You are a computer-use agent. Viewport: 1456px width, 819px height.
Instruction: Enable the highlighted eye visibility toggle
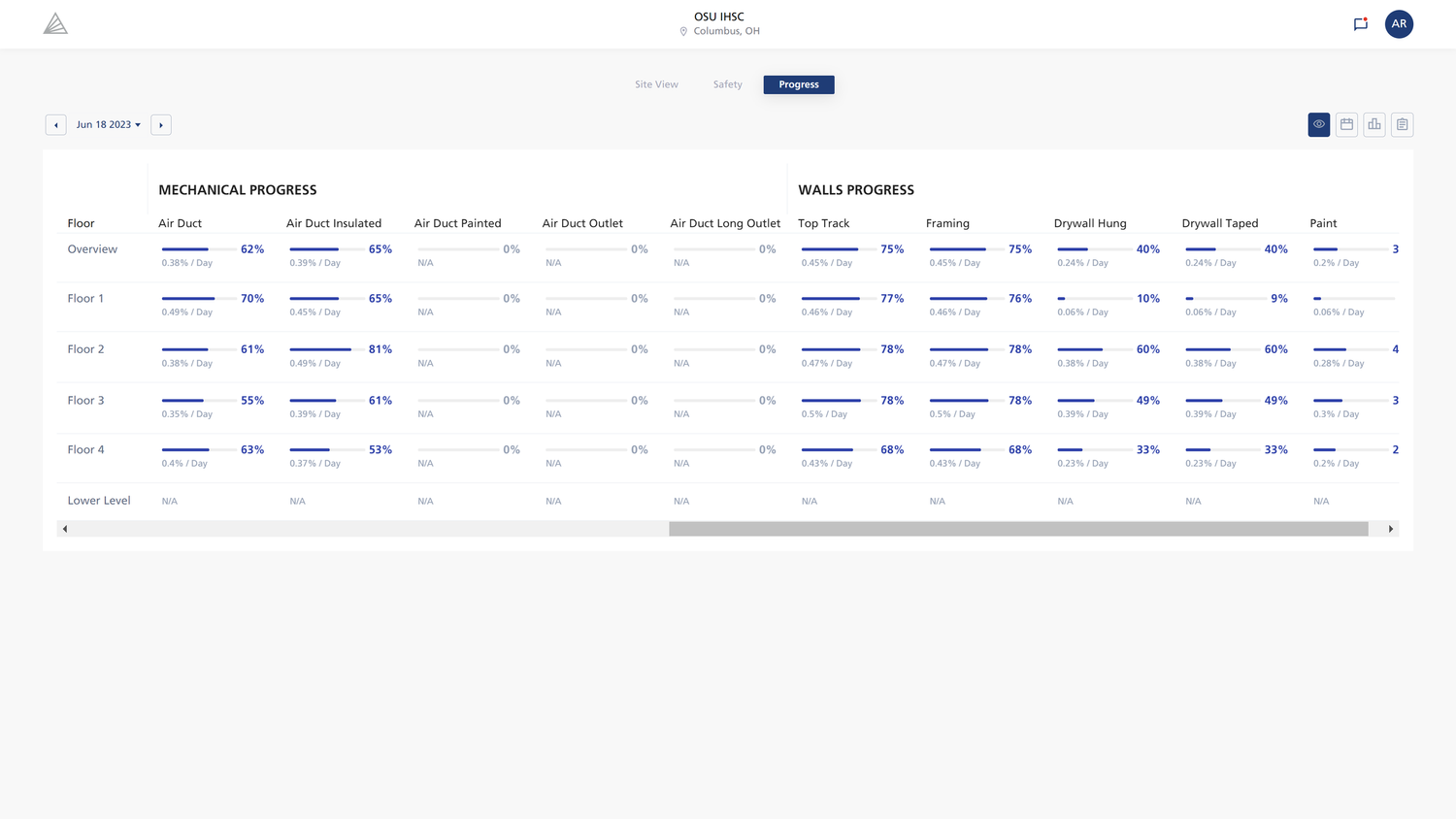click(x=1318, y=124)
